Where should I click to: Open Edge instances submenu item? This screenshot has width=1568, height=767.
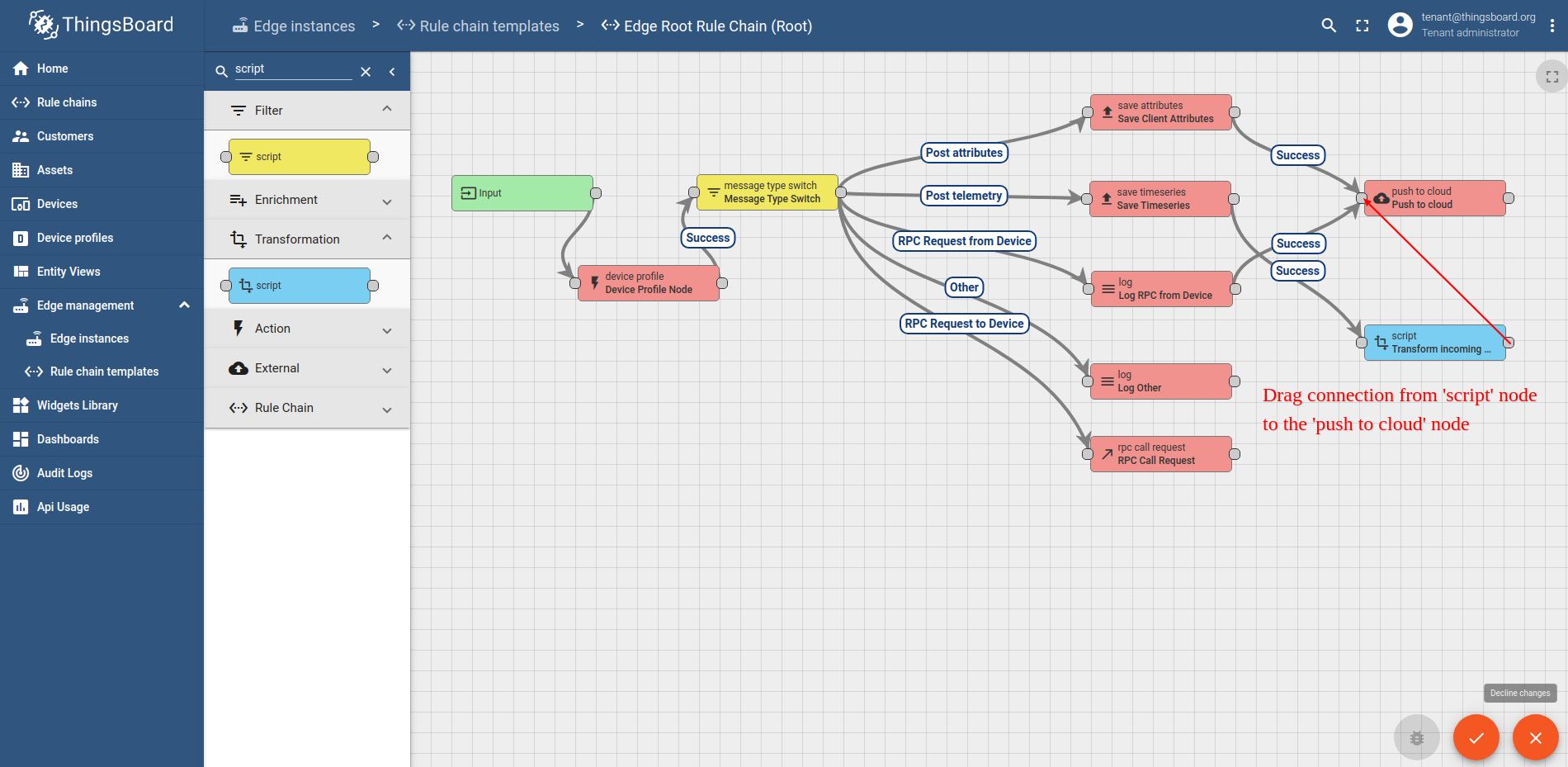coord(102,339)
